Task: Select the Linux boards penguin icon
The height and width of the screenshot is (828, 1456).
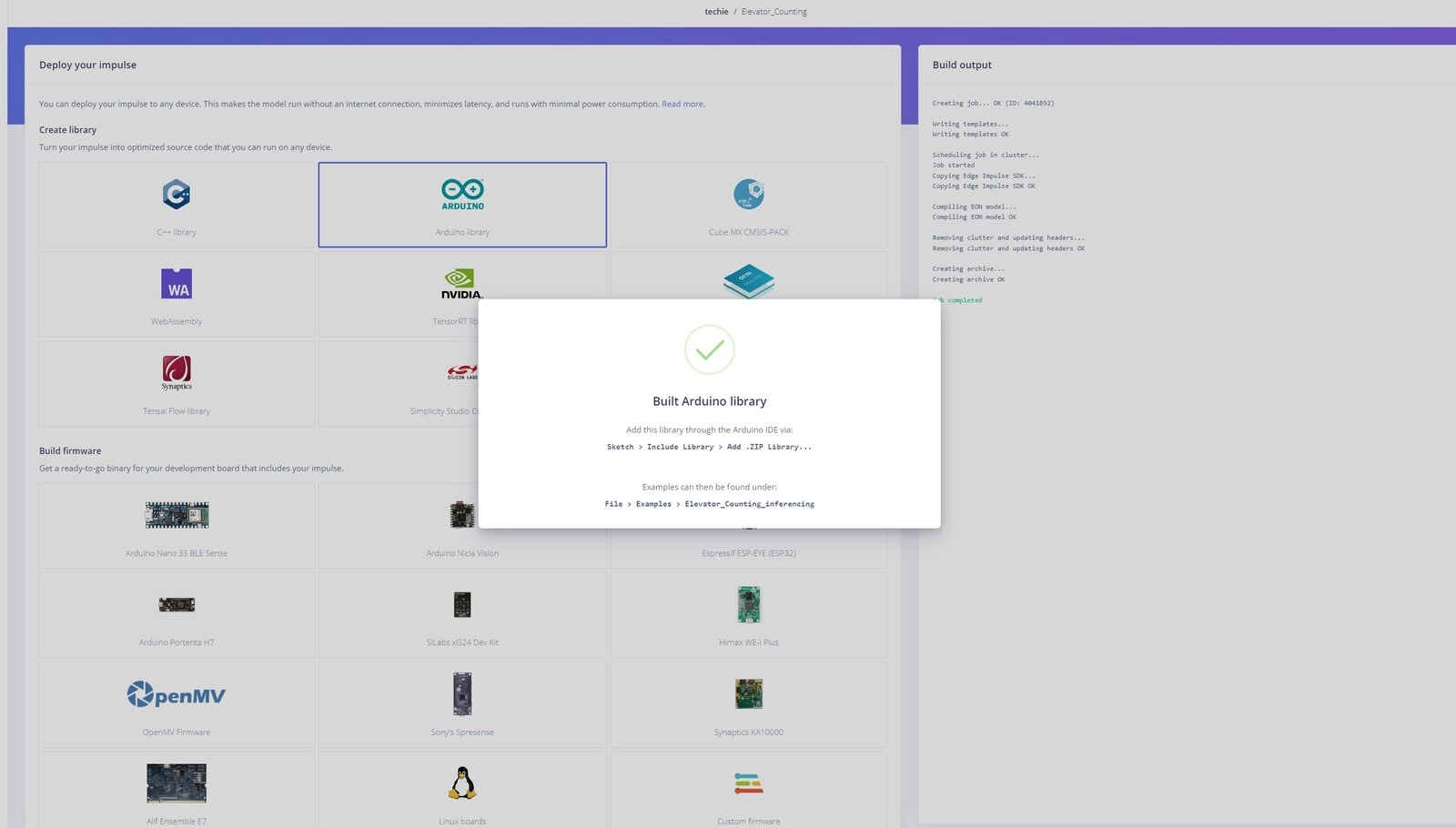Action: [462, 783]
